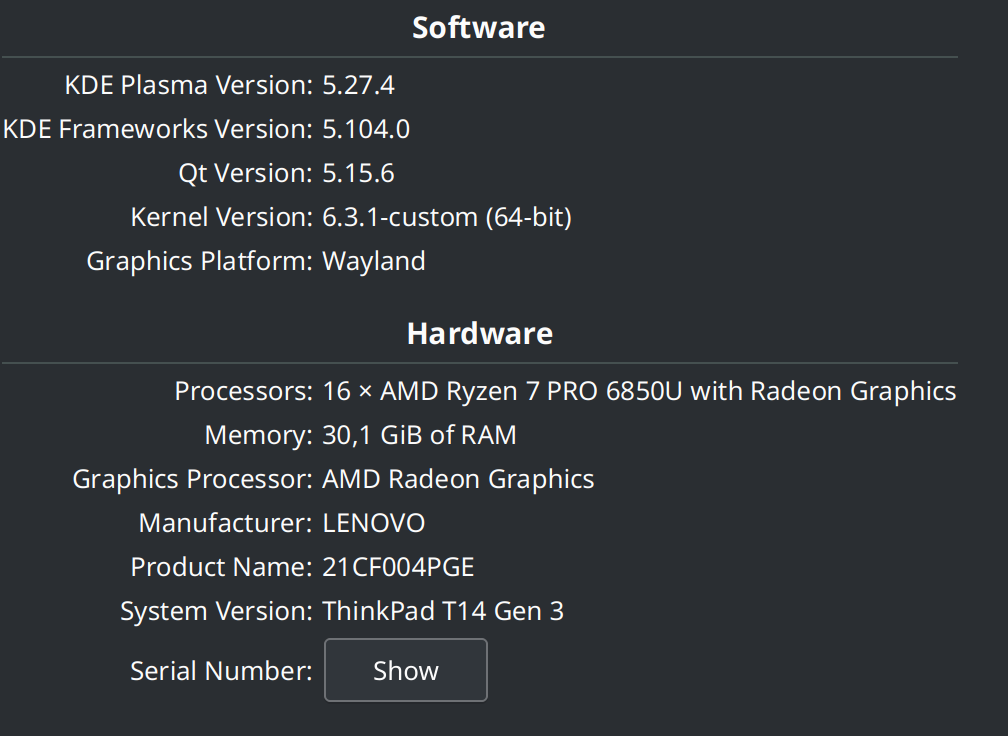Select the 30,1 GiB of RAM value
The image size is (1008, 736).
[x=419, y=435]
